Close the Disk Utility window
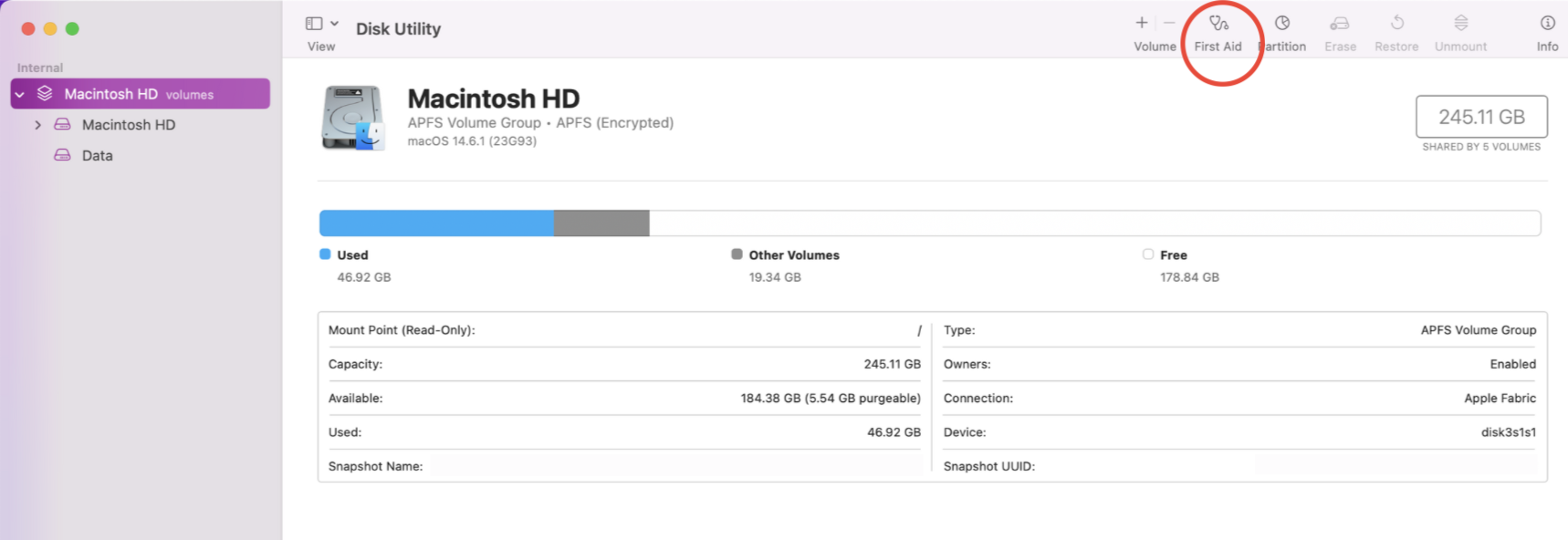 point(28,29)
